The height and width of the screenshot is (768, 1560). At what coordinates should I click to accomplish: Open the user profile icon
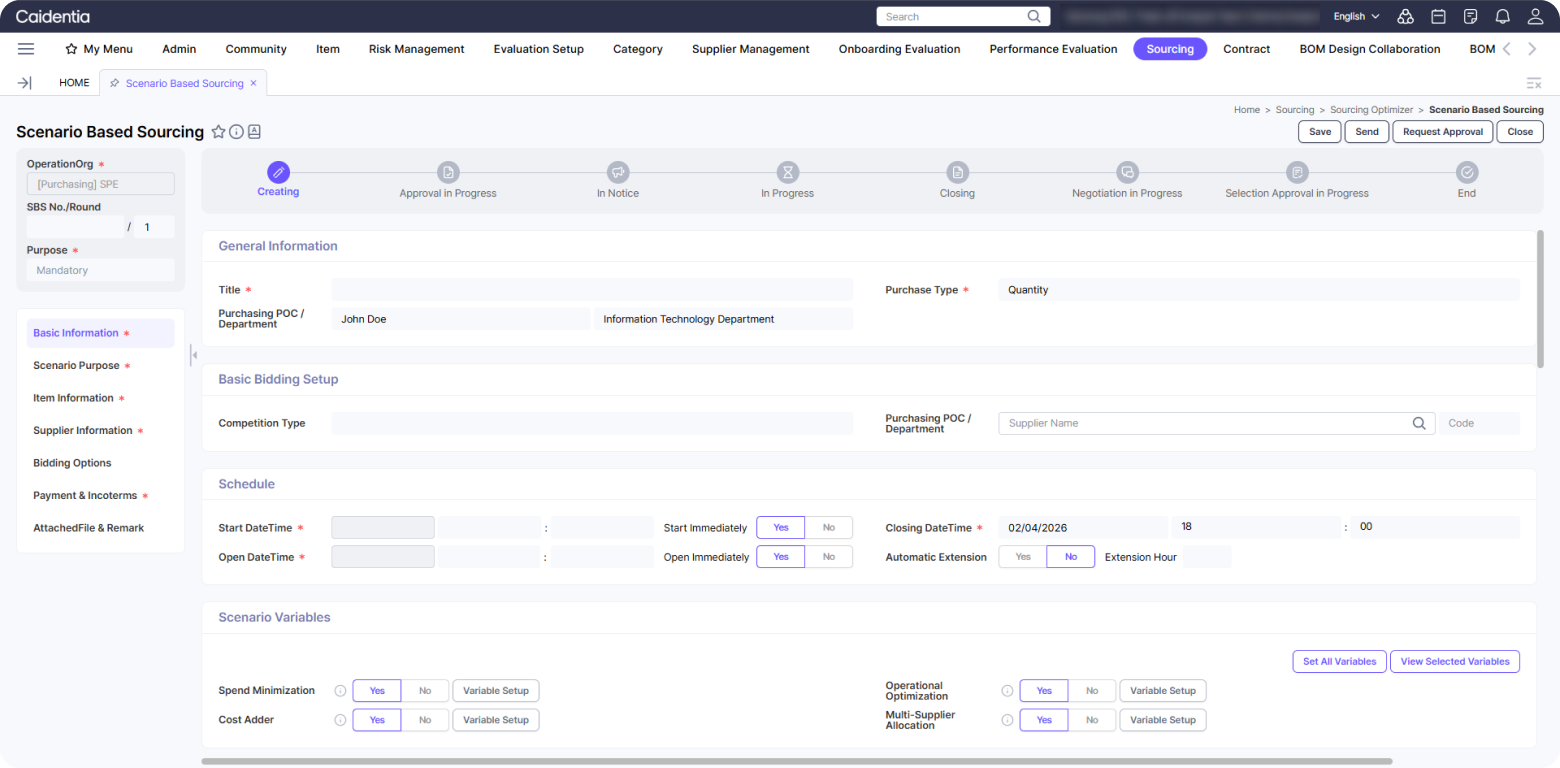click(x=1535, y=16)
